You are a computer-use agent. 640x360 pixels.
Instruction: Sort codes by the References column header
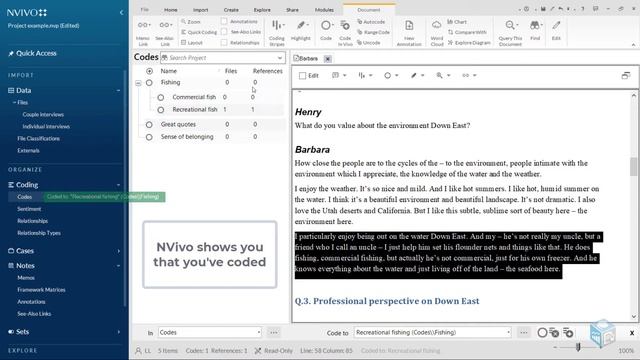[x=267, y=71]
